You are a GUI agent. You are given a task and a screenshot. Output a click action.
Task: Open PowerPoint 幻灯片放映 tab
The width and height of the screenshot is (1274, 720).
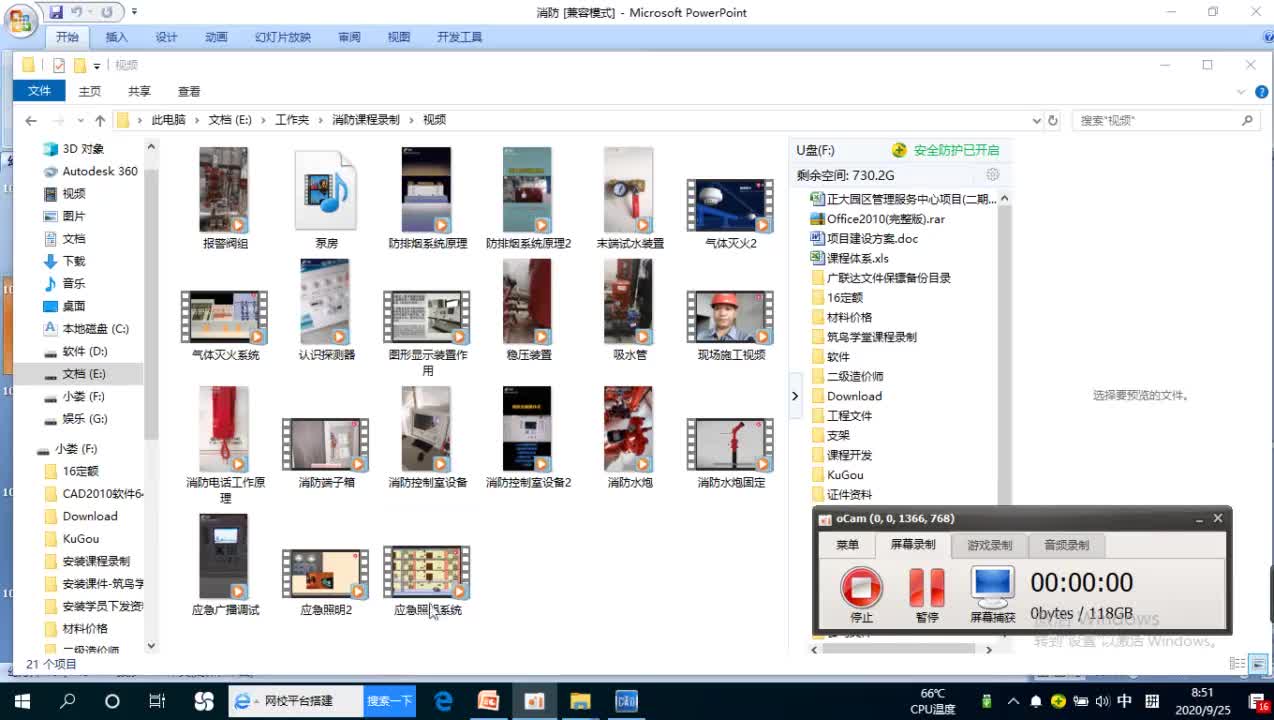coord(283,37)
